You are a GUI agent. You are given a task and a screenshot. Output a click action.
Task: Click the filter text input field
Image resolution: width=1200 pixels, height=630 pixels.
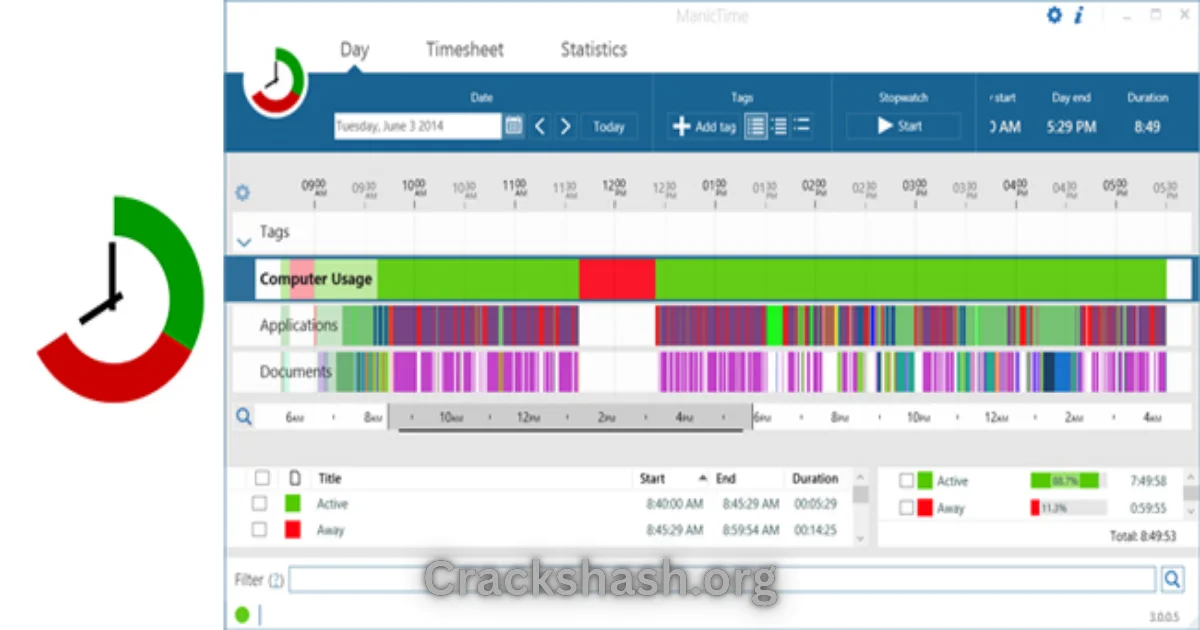point(722,579)
